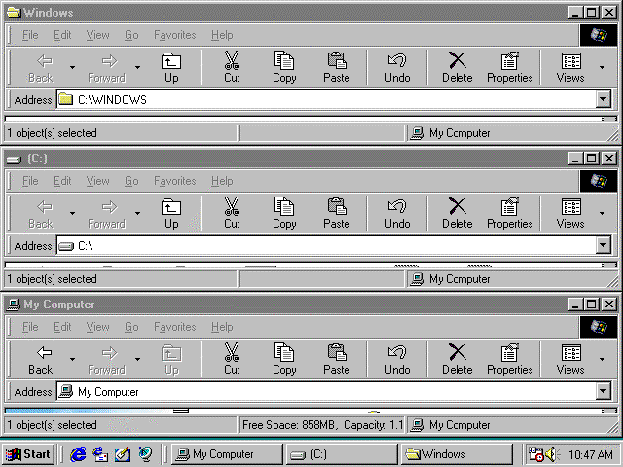Click Delete icon in the Windows folder window
The width and height of the screenshot is (623, 467).
click(x=457, y=66)
